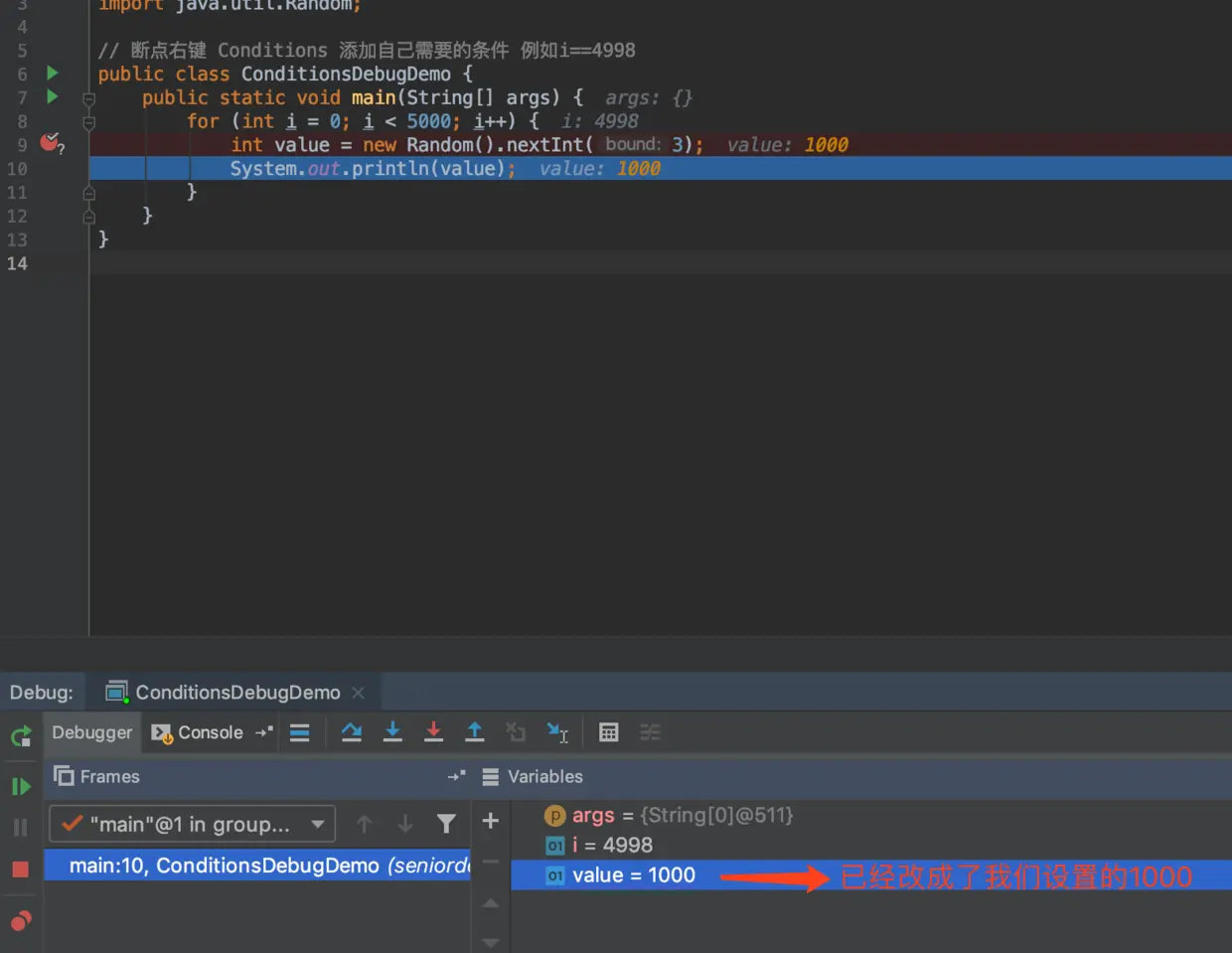Add a new watch with the plus icon
The width and height of the screenshot is (1232, 953).
(490, 821)
